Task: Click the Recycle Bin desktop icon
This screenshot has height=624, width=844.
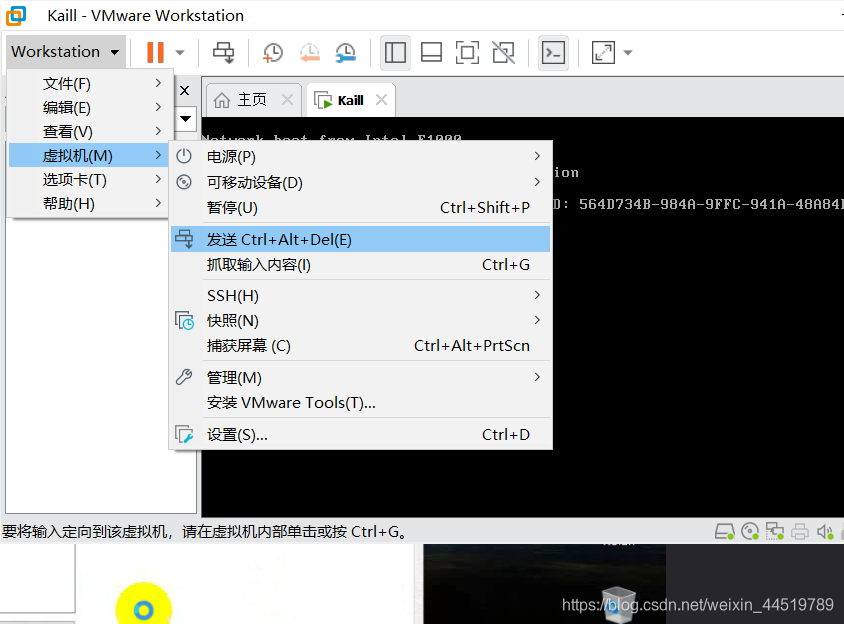Action: coord(618,605)
